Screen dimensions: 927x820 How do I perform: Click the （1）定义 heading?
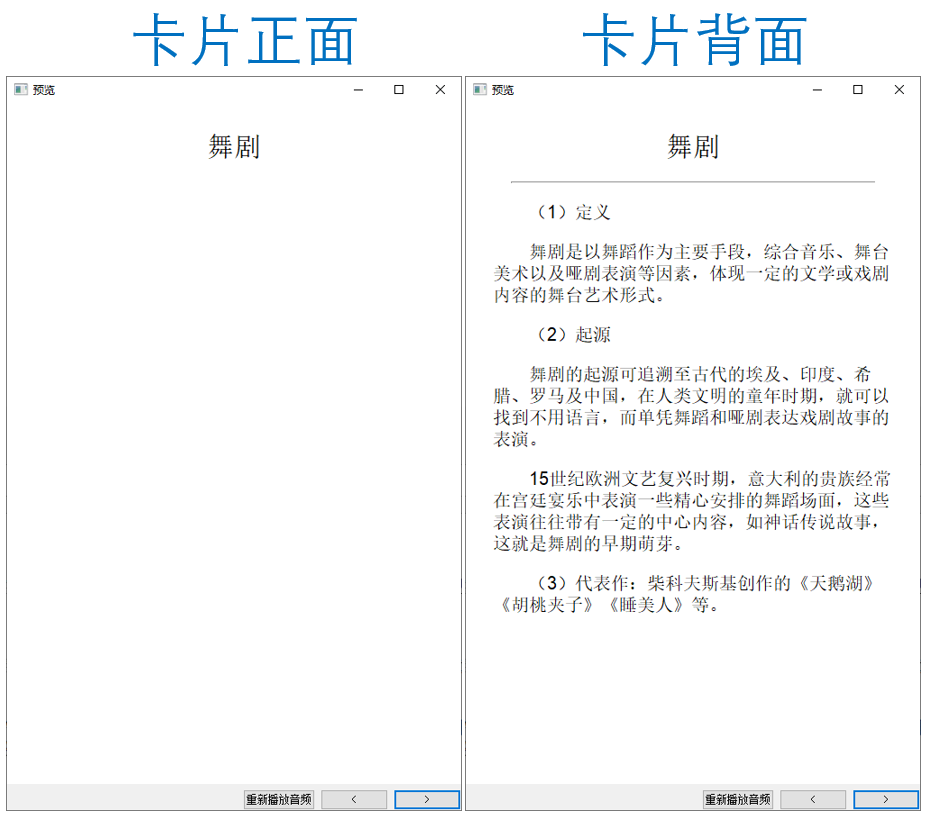click(572, 212)
